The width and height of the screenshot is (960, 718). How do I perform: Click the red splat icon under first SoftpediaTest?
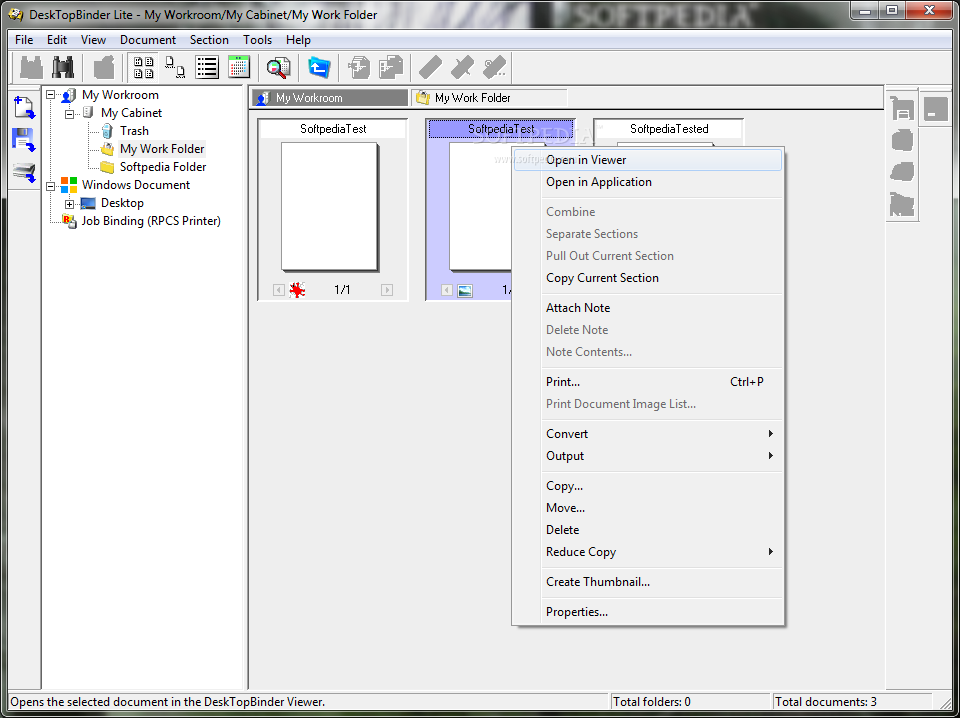click(297, 290)
